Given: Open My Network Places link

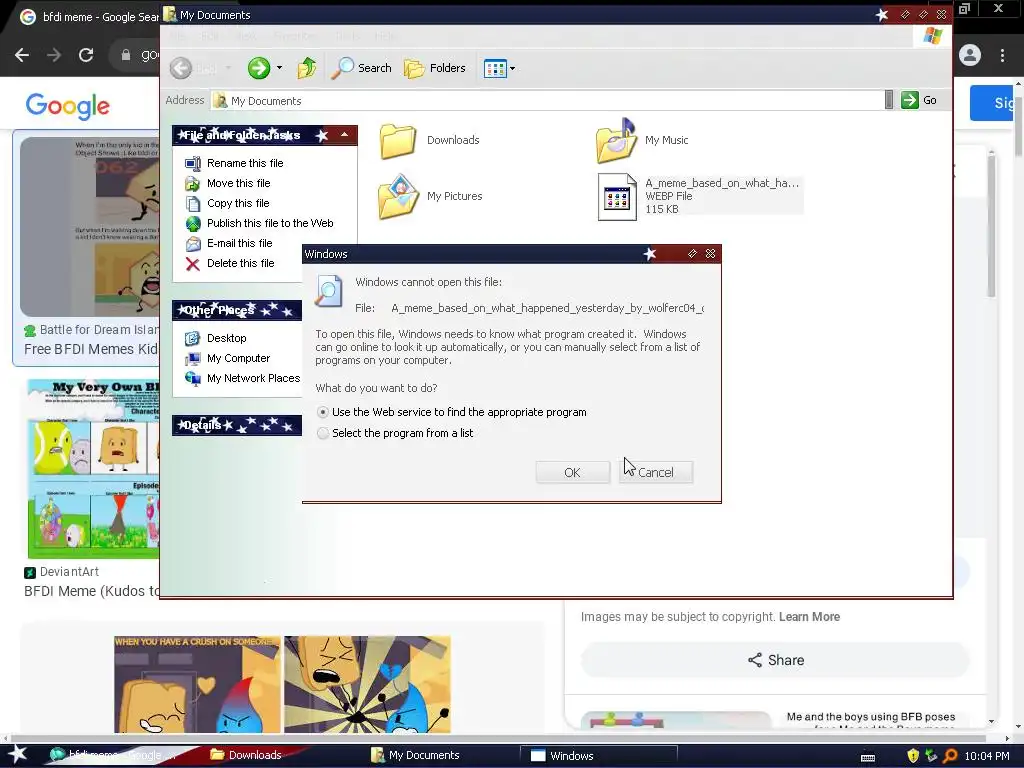Looking at the screenshot, I should (x=253, y=378).
